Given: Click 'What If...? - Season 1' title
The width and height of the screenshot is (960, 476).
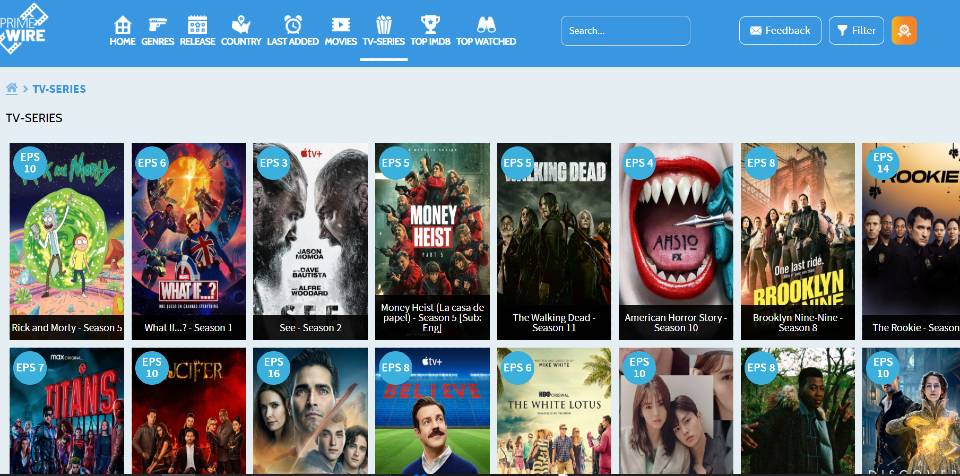Looking at the screenshot, I should click(x=189, y=328).
